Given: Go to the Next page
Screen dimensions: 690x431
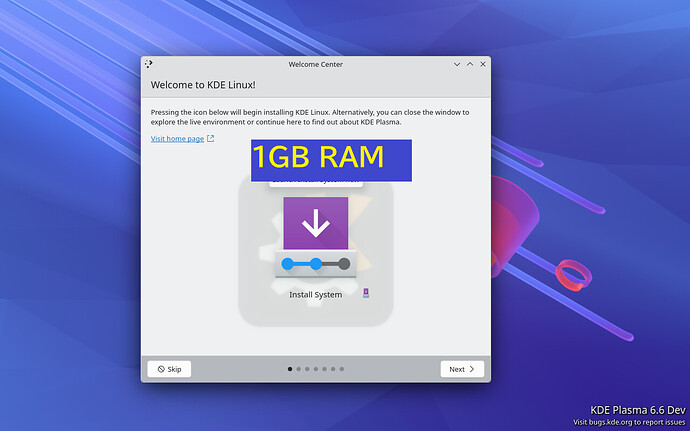Looking at the screenshot, I should point(462,369).
